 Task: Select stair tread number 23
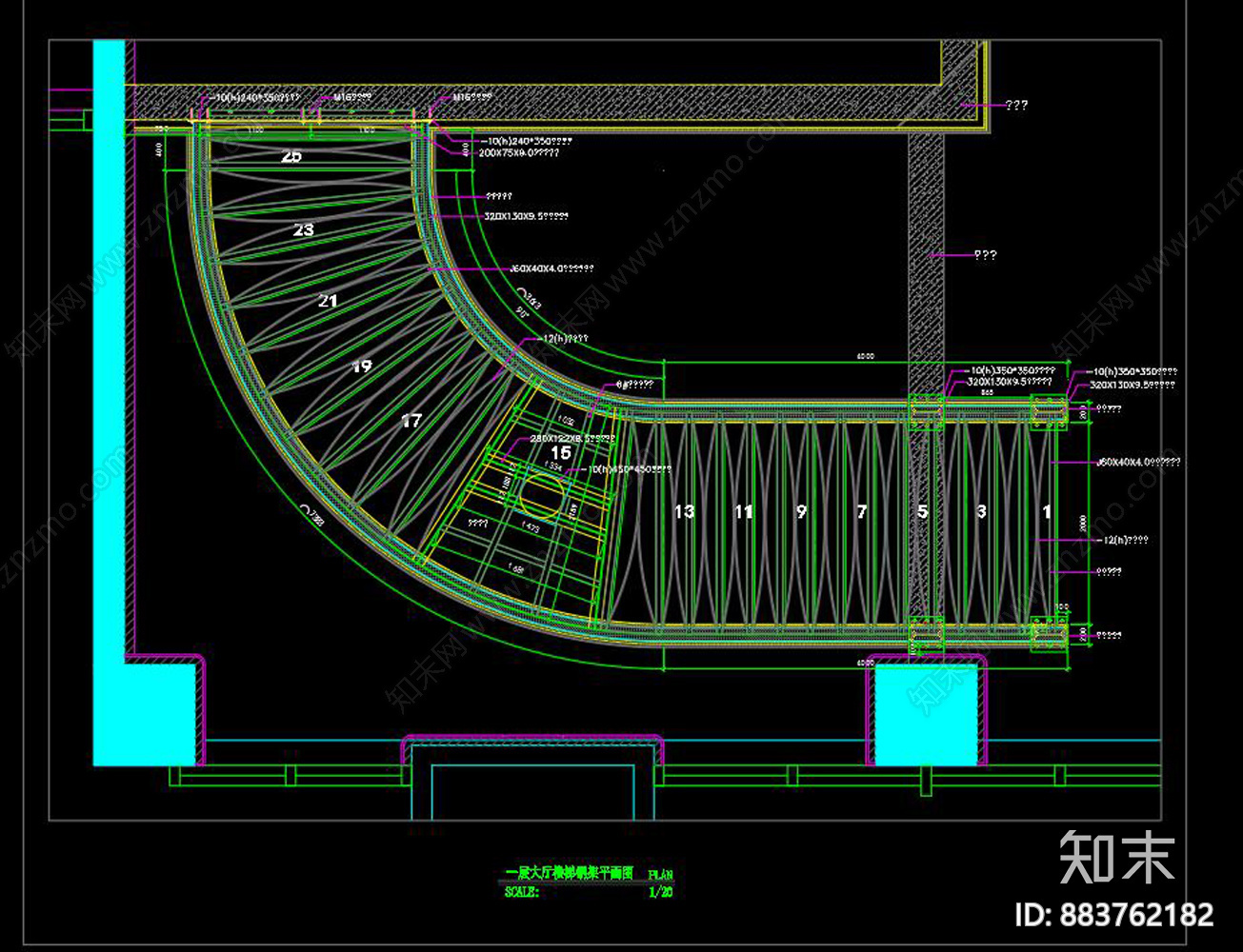(x=303, y=229)
